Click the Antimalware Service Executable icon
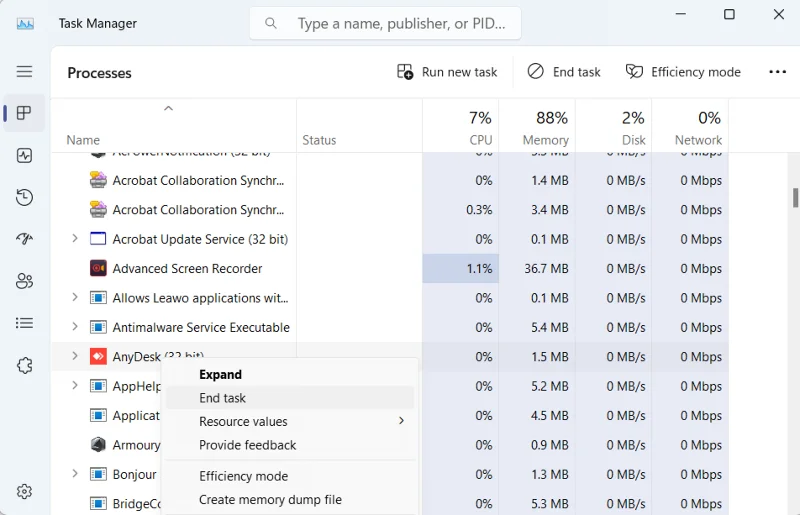Image resolution: width=800 pixels, height=515 pixels. point(98,327)
